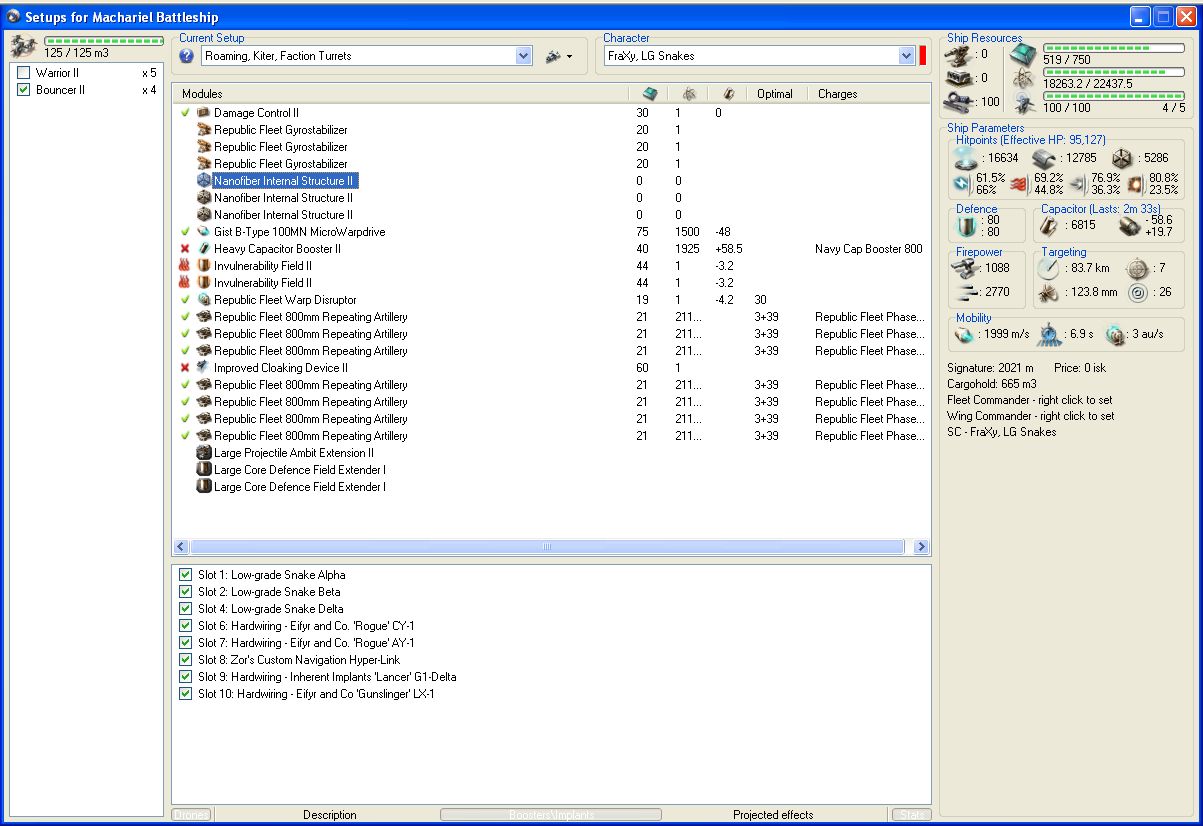
Task: Switch to the Description tab
Action: pyautogui.click(x=329, y=815)
